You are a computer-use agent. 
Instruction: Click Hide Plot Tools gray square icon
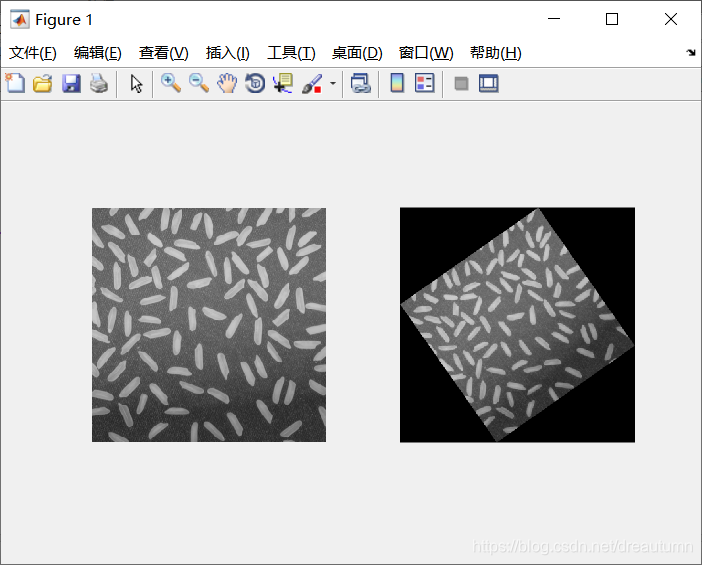(x=461, y=84)
